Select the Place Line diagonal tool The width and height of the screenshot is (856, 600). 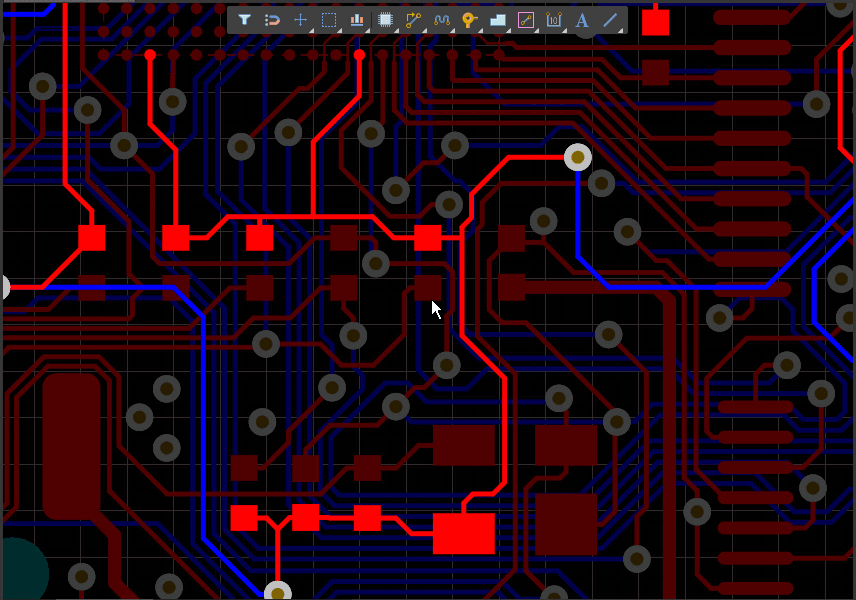click(610, 20)
